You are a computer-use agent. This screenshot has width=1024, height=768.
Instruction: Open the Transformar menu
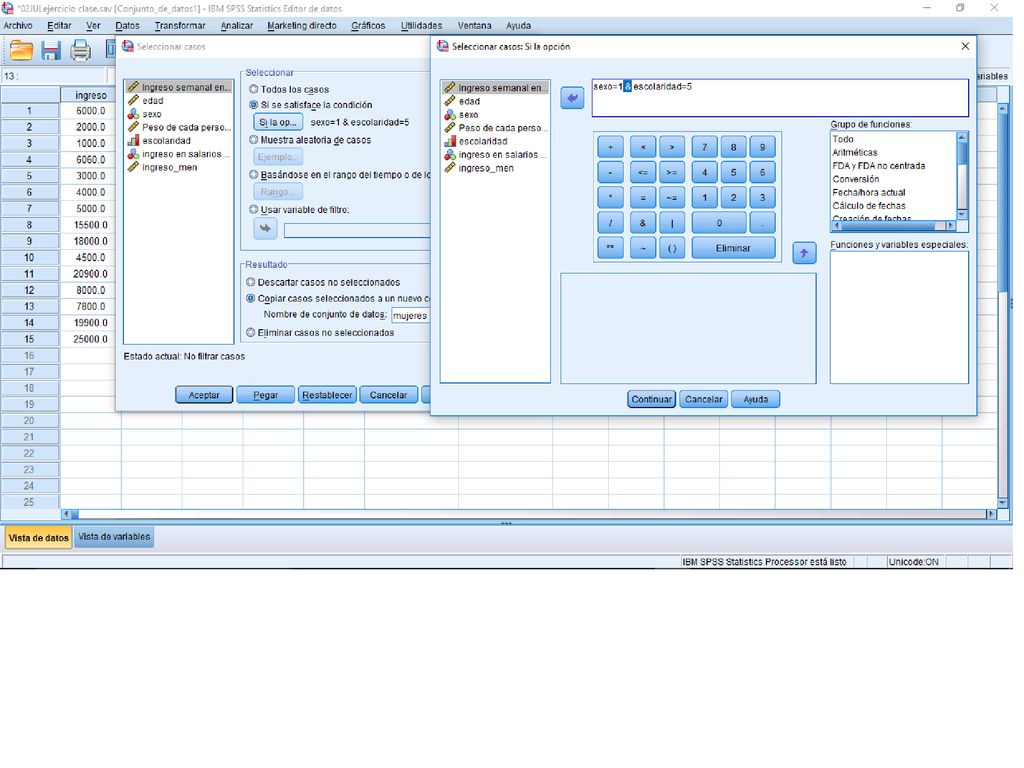pos(180,25)
